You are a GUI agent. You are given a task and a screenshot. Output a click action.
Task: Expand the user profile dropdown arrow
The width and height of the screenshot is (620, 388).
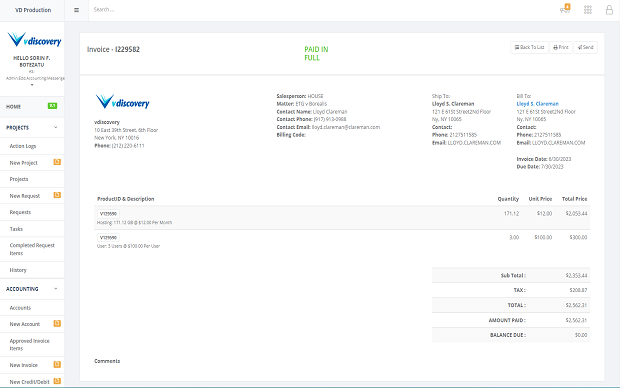click(x=32, y=85)
